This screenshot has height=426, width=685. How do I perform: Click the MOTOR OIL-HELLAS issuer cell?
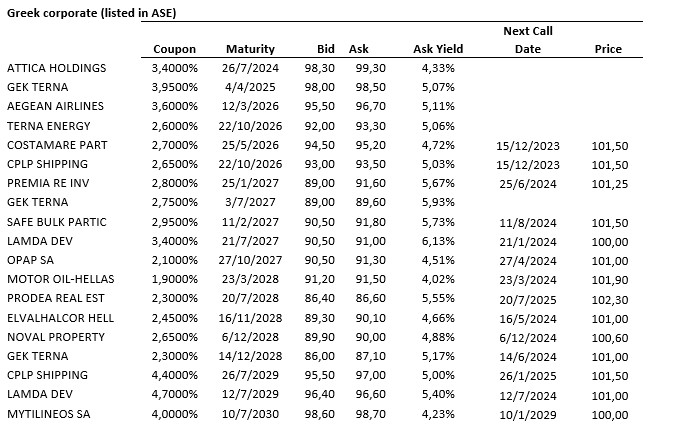point(58,279)
